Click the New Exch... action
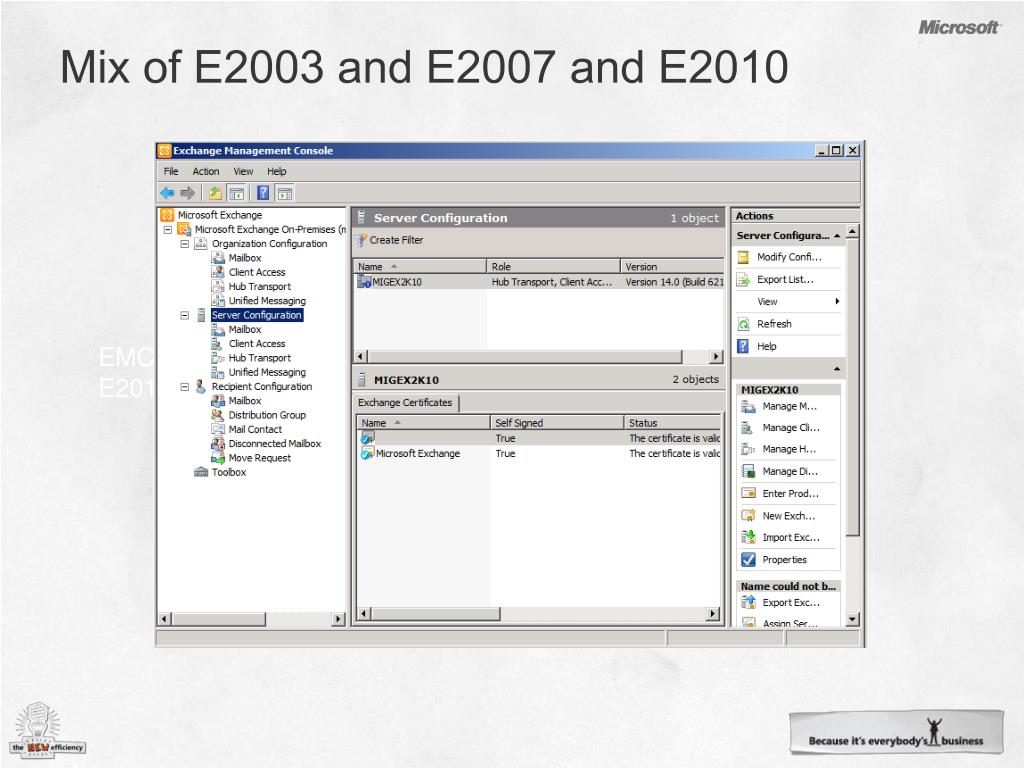This screenshot has height=768, width=1024. [x=789, y=516]
